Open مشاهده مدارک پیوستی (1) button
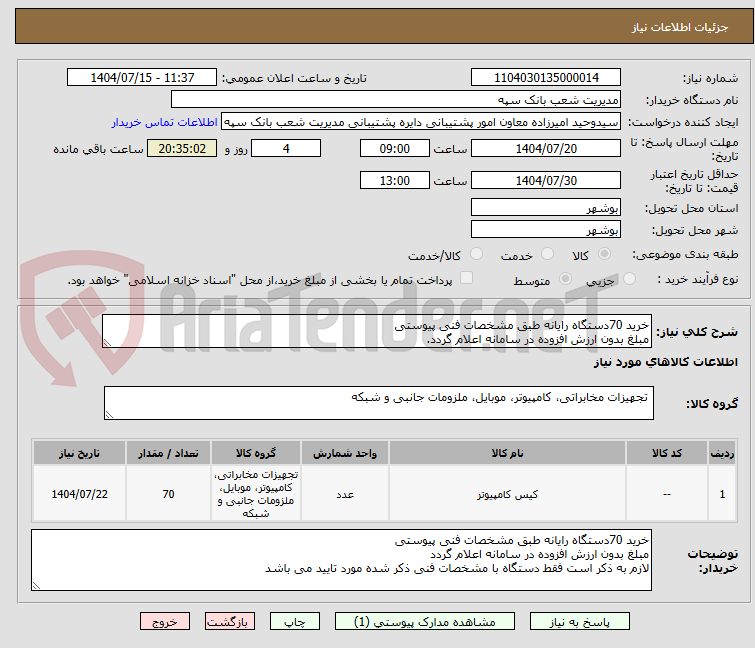The width and height of the screenshot is (755, 648). (x=425, y=622)
